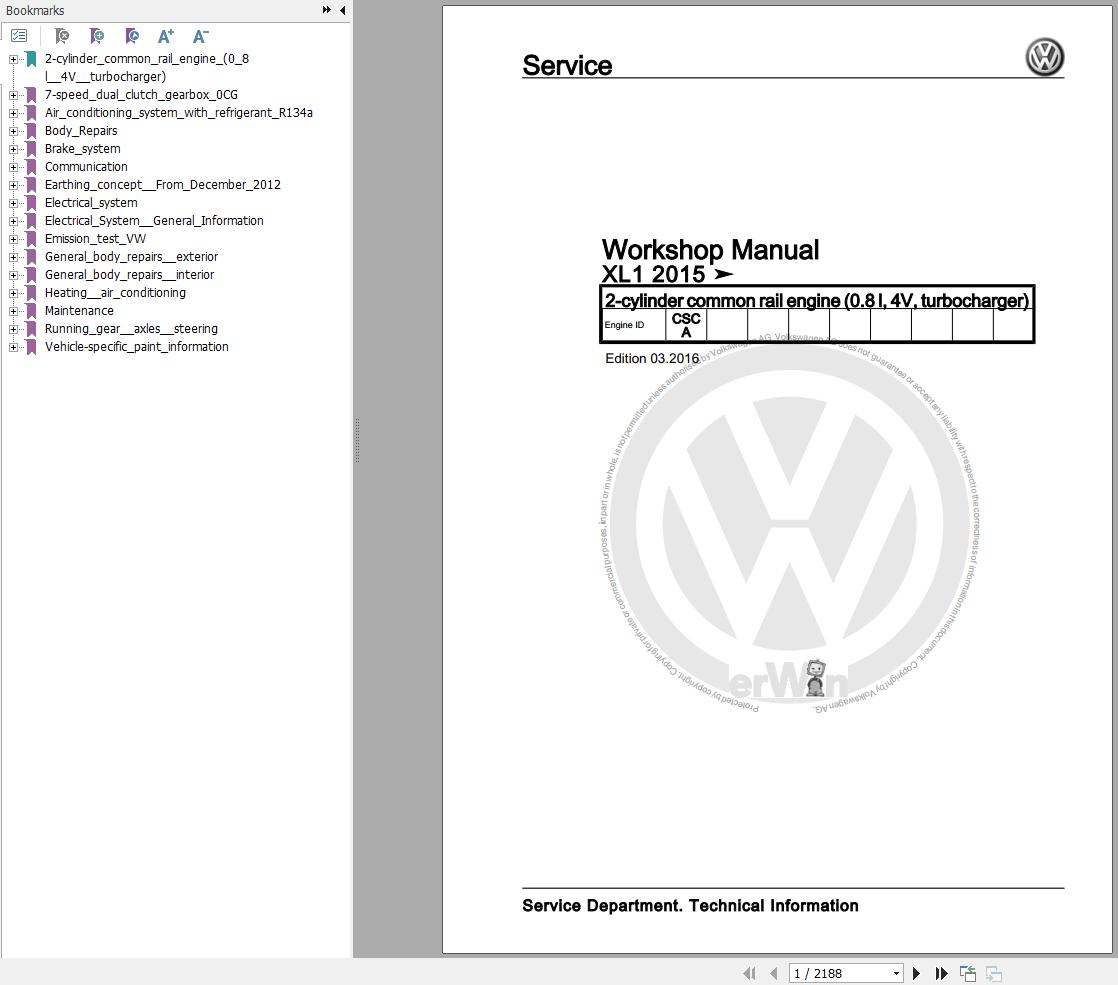Expand the Body_Repairs bookmark node
This screenshot has width=1118, height=985.
coord(14,131)
